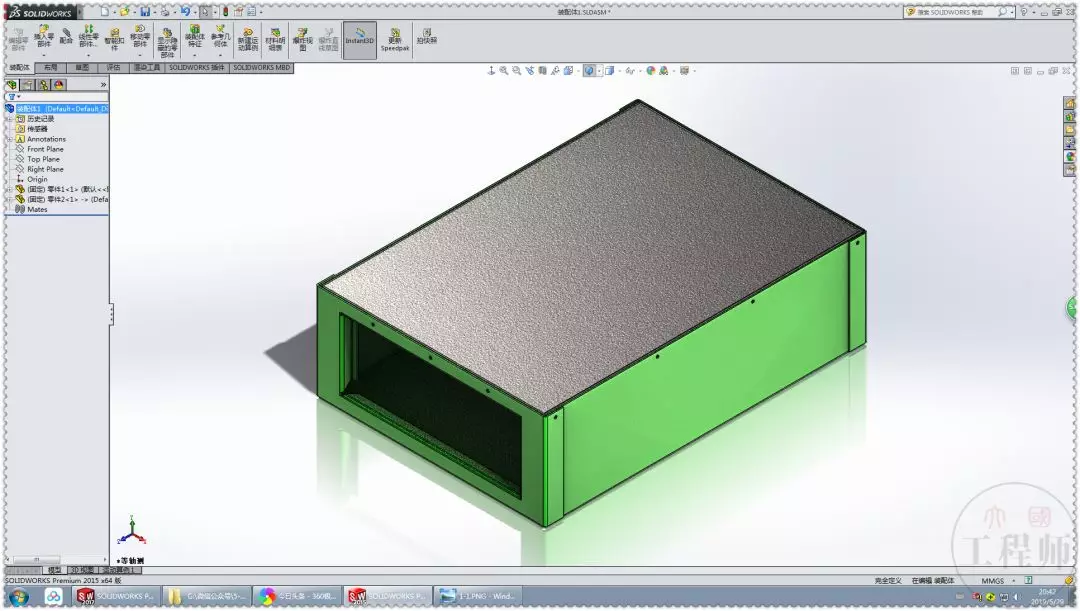Switch to the 装配体 (Assembly) tab
This screenshot has width=1080, height=611.
19,68
